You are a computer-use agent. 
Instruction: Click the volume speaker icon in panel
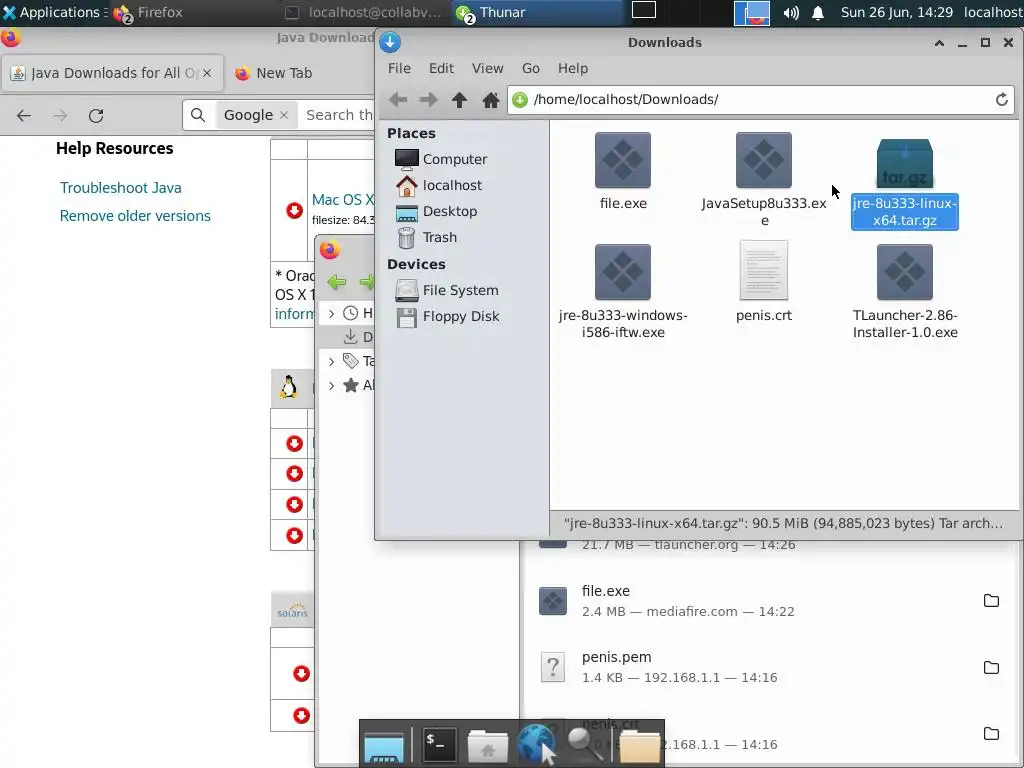791,12
